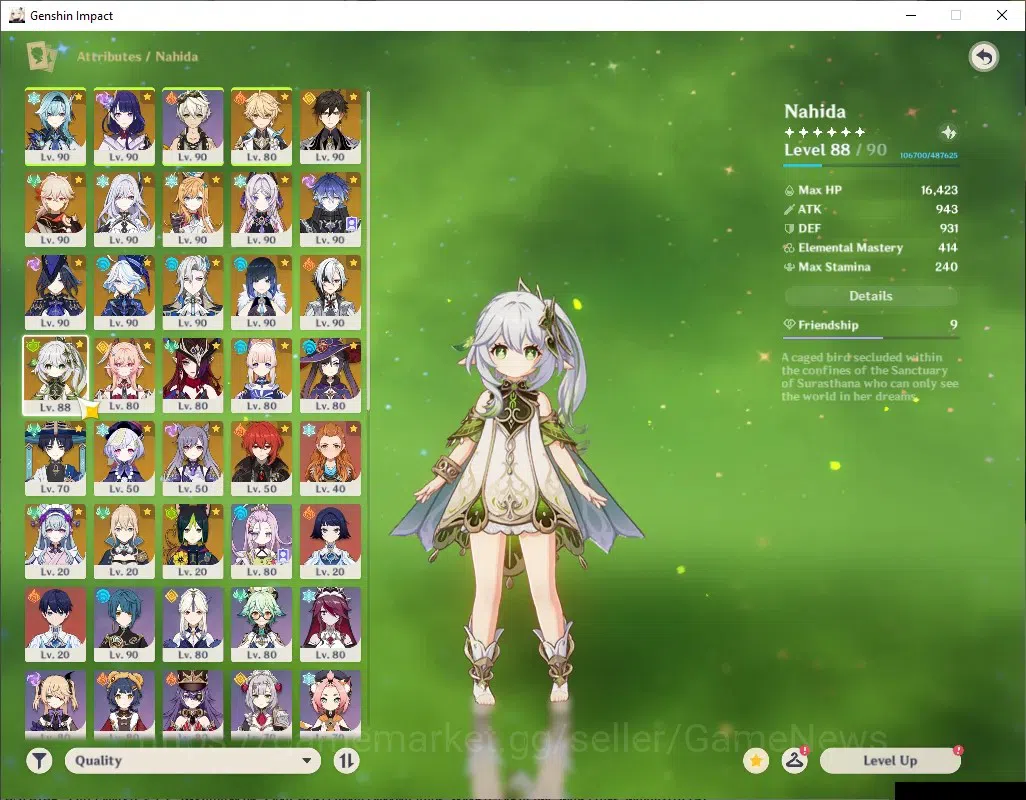Select Chevreuse's portrait card
Screen dimensions: 1026x800
click(x=193, y=705)
